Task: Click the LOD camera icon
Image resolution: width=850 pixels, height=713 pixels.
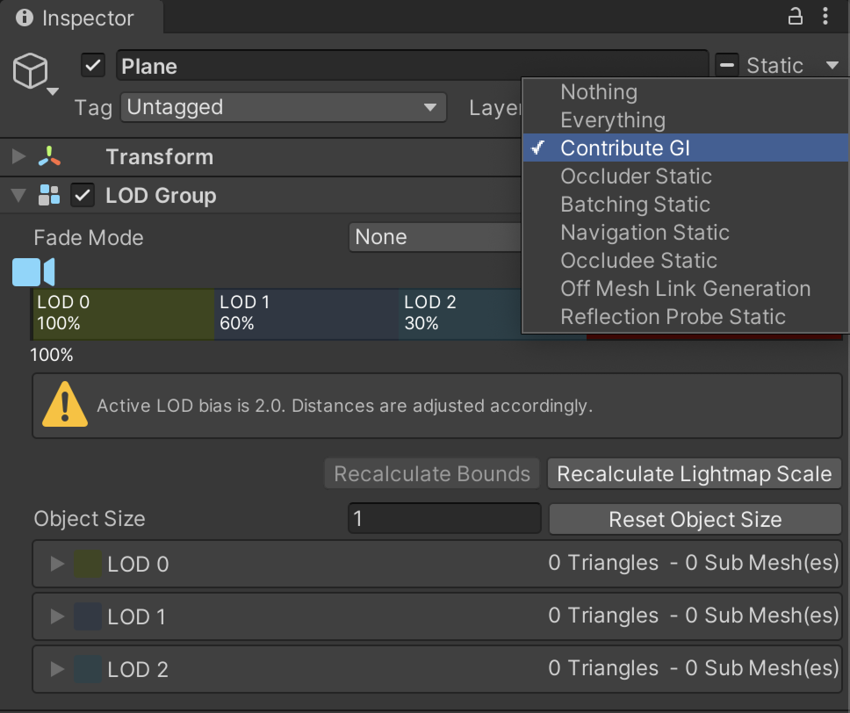Action: pyautogui.click(x=33, y=272)
